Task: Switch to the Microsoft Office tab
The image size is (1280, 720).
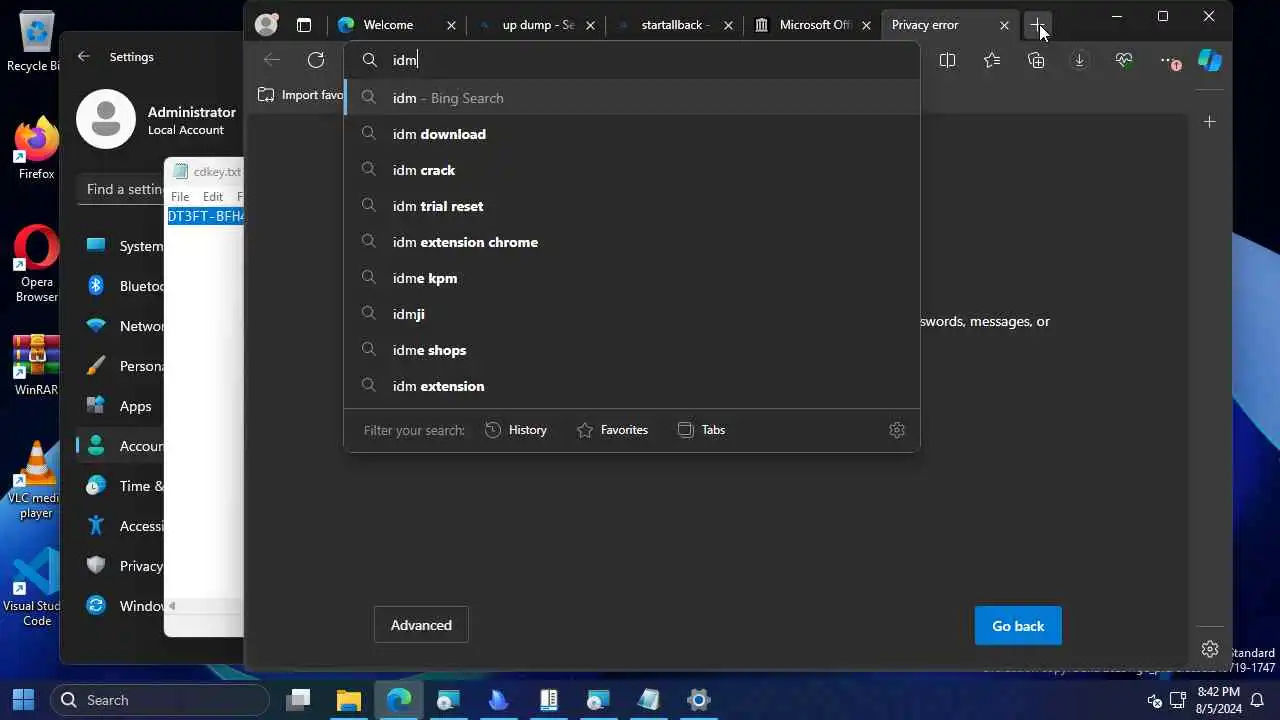Action: click(812, 25)
